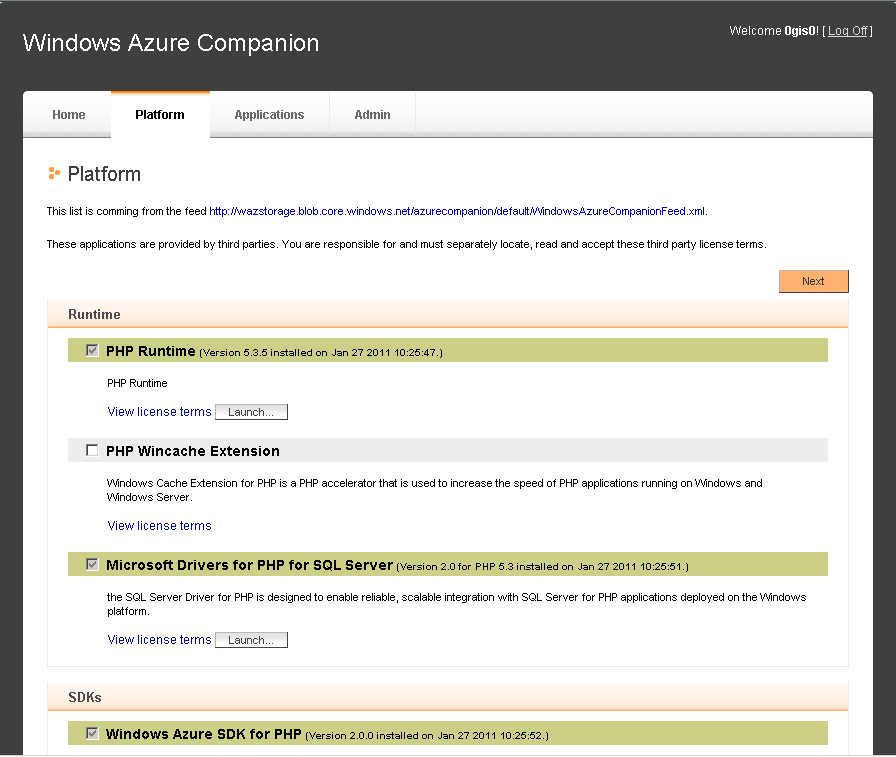Click the Log Off link
Image resolution: width=896 pixels, height=757 pixels.
click(x=848, y=31)
